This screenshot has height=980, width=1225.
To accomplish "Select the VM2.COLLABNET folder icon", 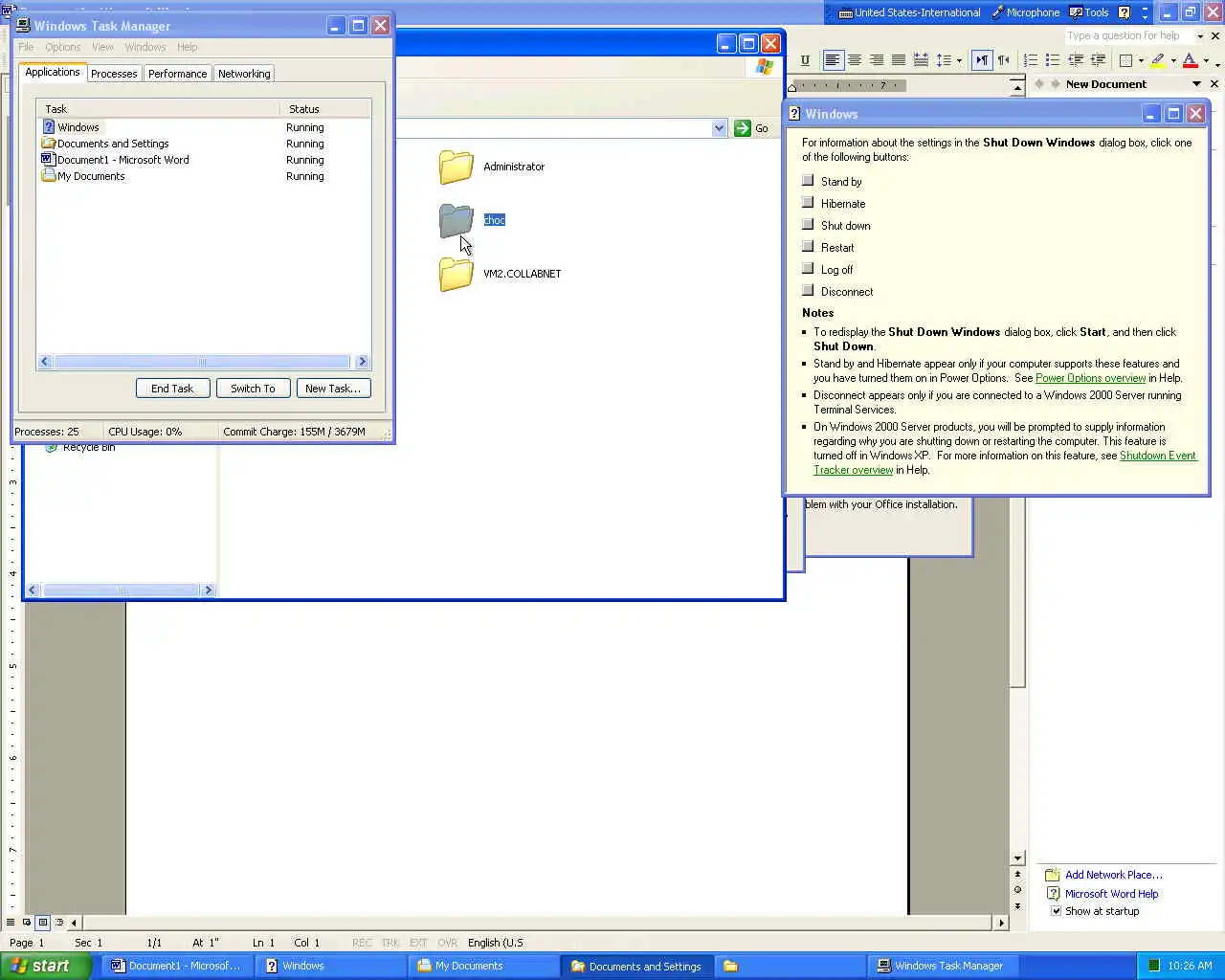I will pos(457,274).
